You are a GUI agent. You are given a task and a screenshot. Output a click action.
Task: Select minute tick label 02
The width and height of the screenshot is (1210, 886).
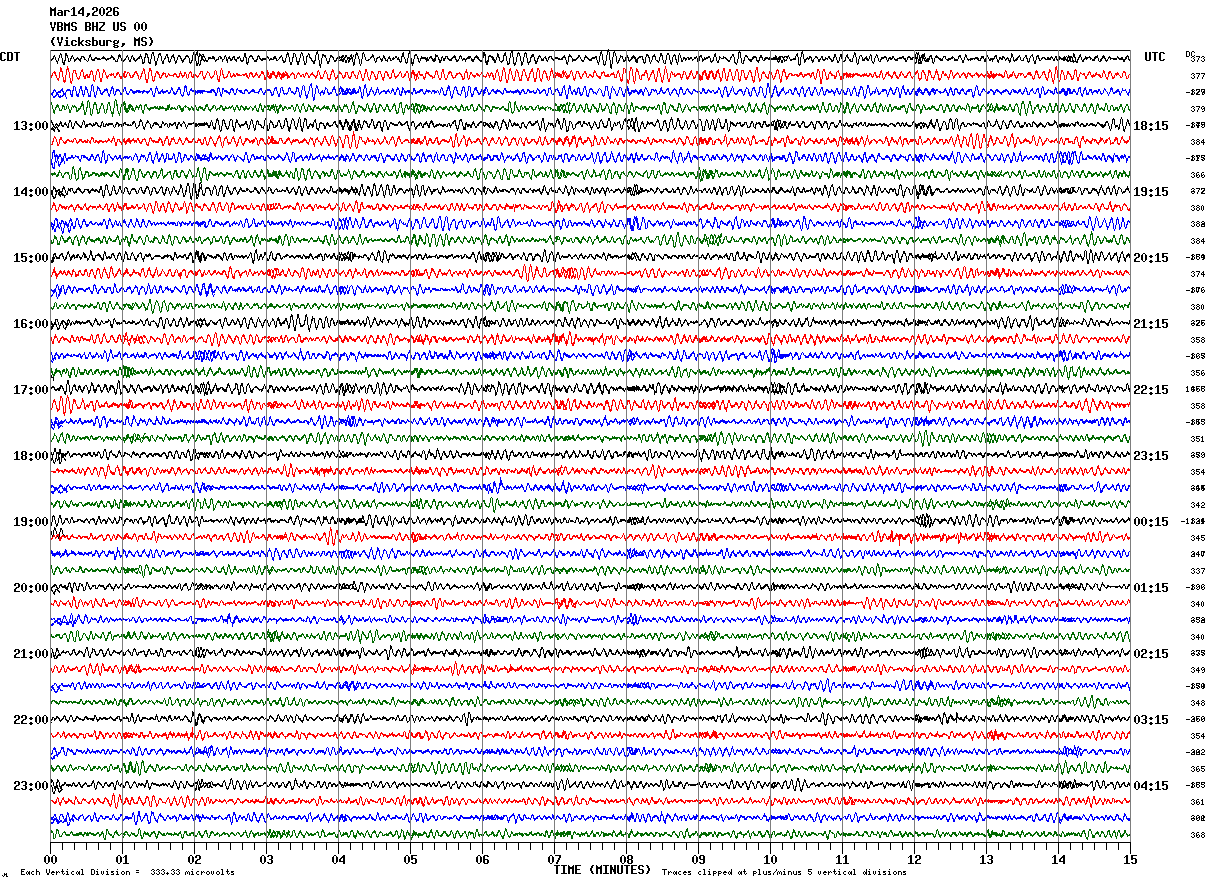194,859
